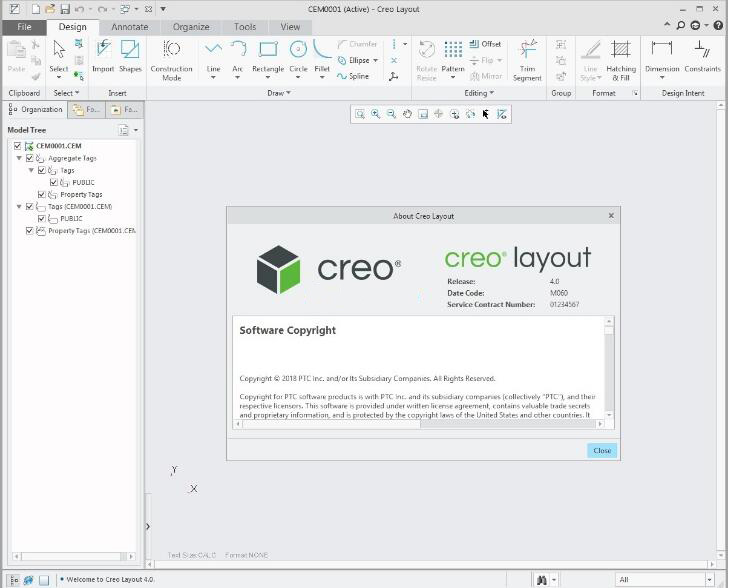Screen dimensions: 730x588
Task: Expand the Select group dropdown label
Action: pyautogui.click(x=66, y=93)
